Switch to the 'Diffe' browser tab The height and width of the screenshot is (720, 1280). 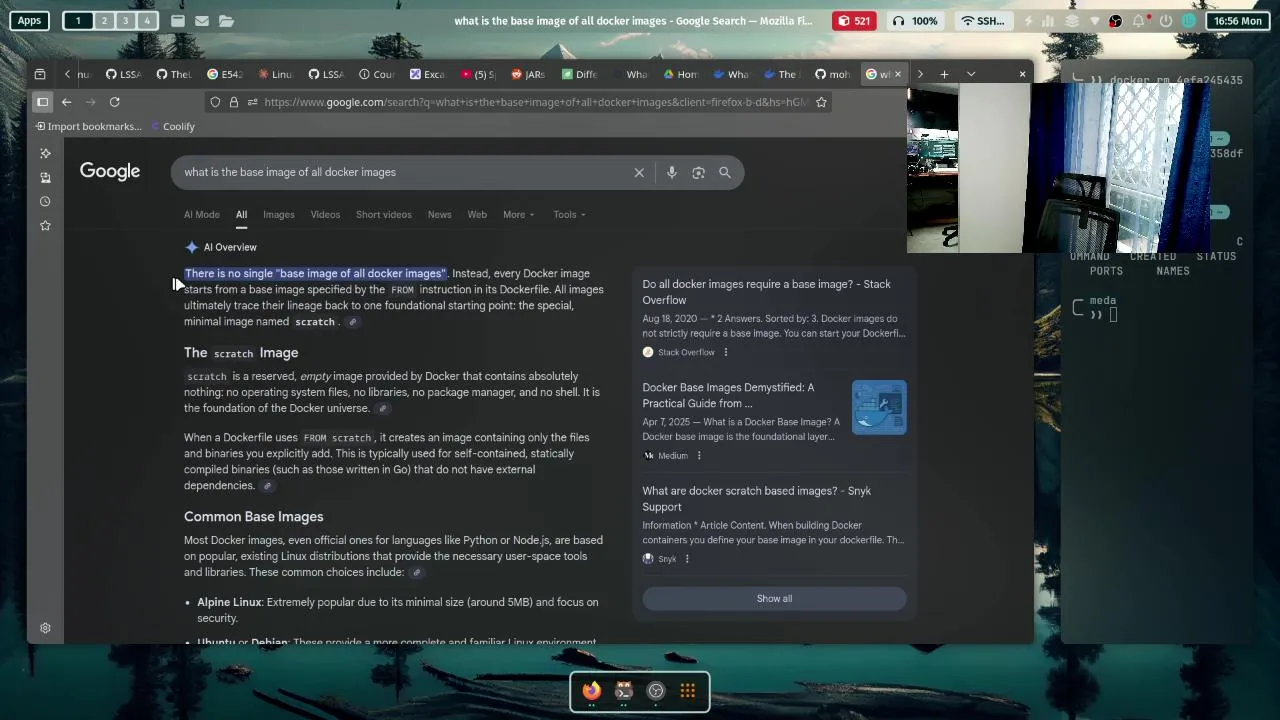580,74
